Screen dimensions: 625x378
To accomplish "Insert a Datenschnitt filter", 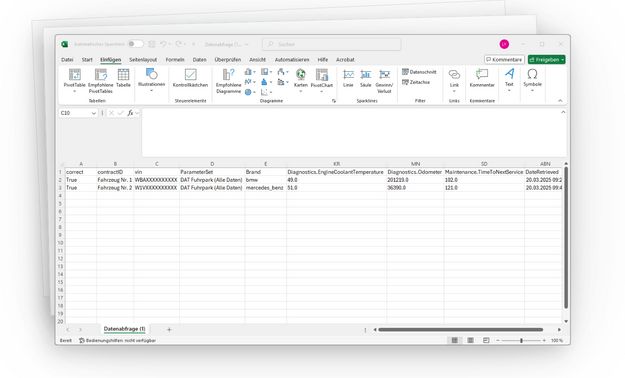I will (x=419, y=72).
